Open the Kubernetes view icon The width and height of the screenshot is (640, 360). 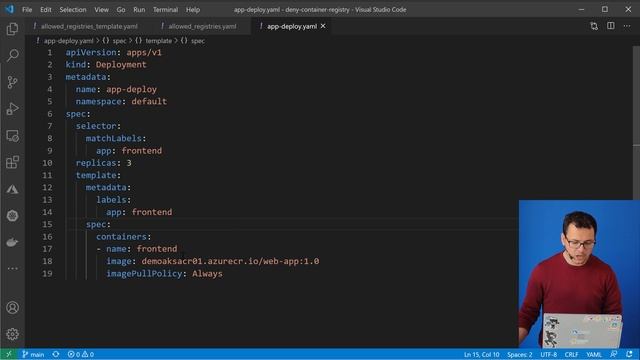pyautogui.click(x=12, y=216)
